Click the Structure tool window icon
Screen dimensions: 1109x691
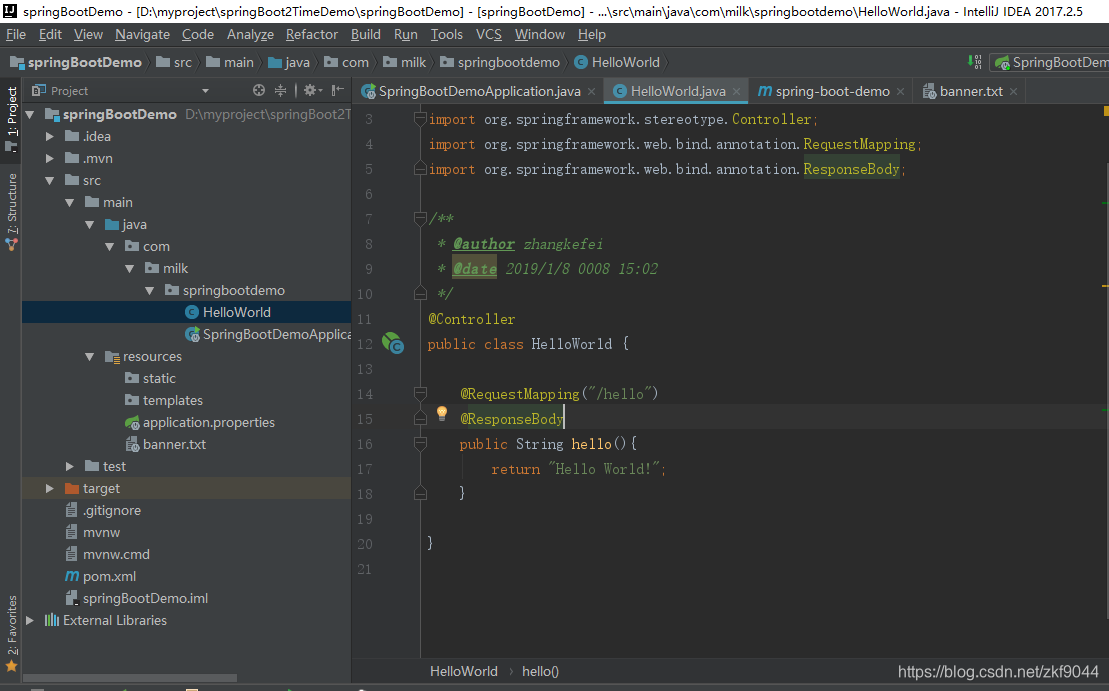tap(11, 245)
